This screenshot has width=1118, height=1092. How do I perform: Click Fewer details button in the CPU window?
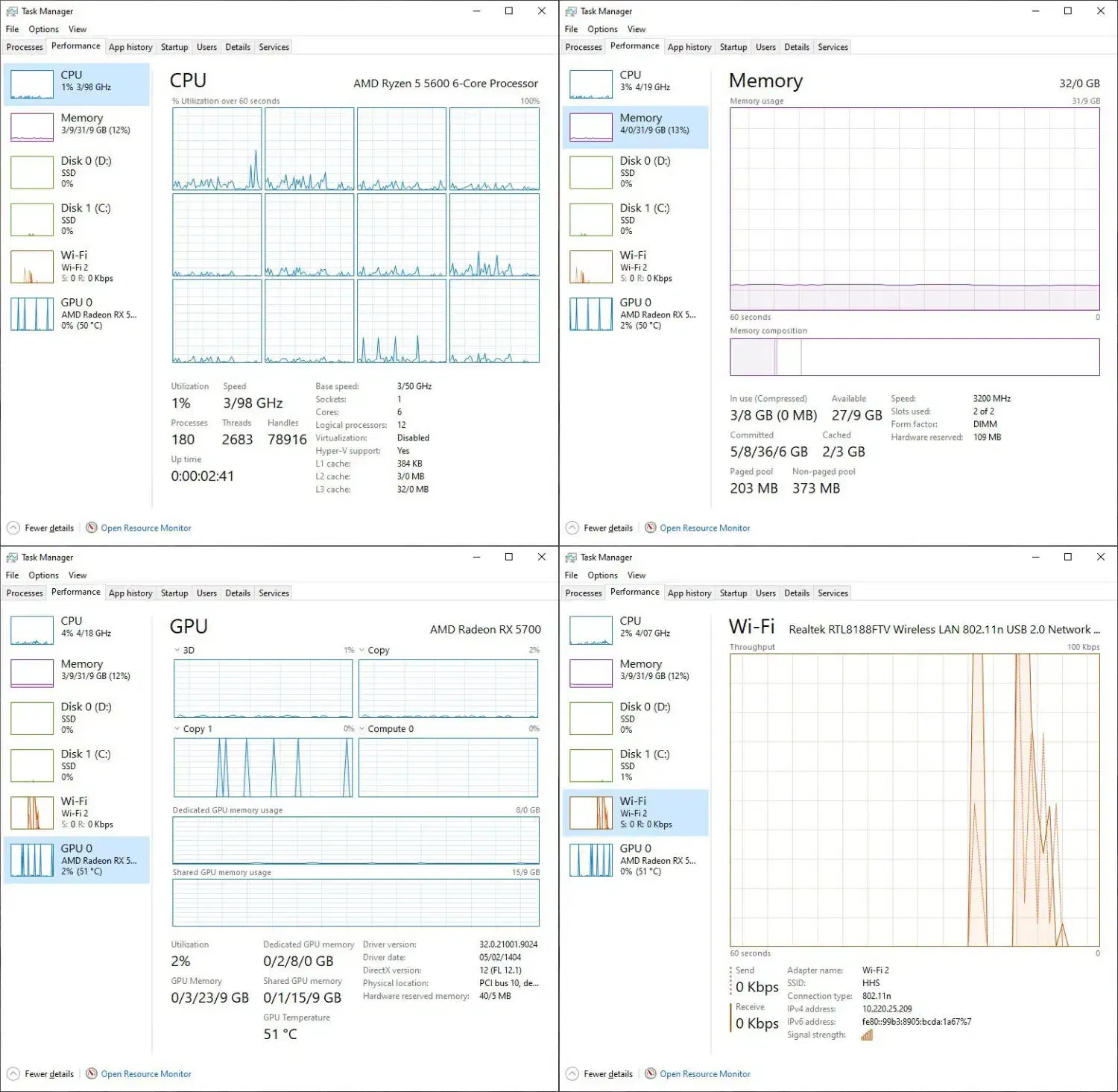48,528
